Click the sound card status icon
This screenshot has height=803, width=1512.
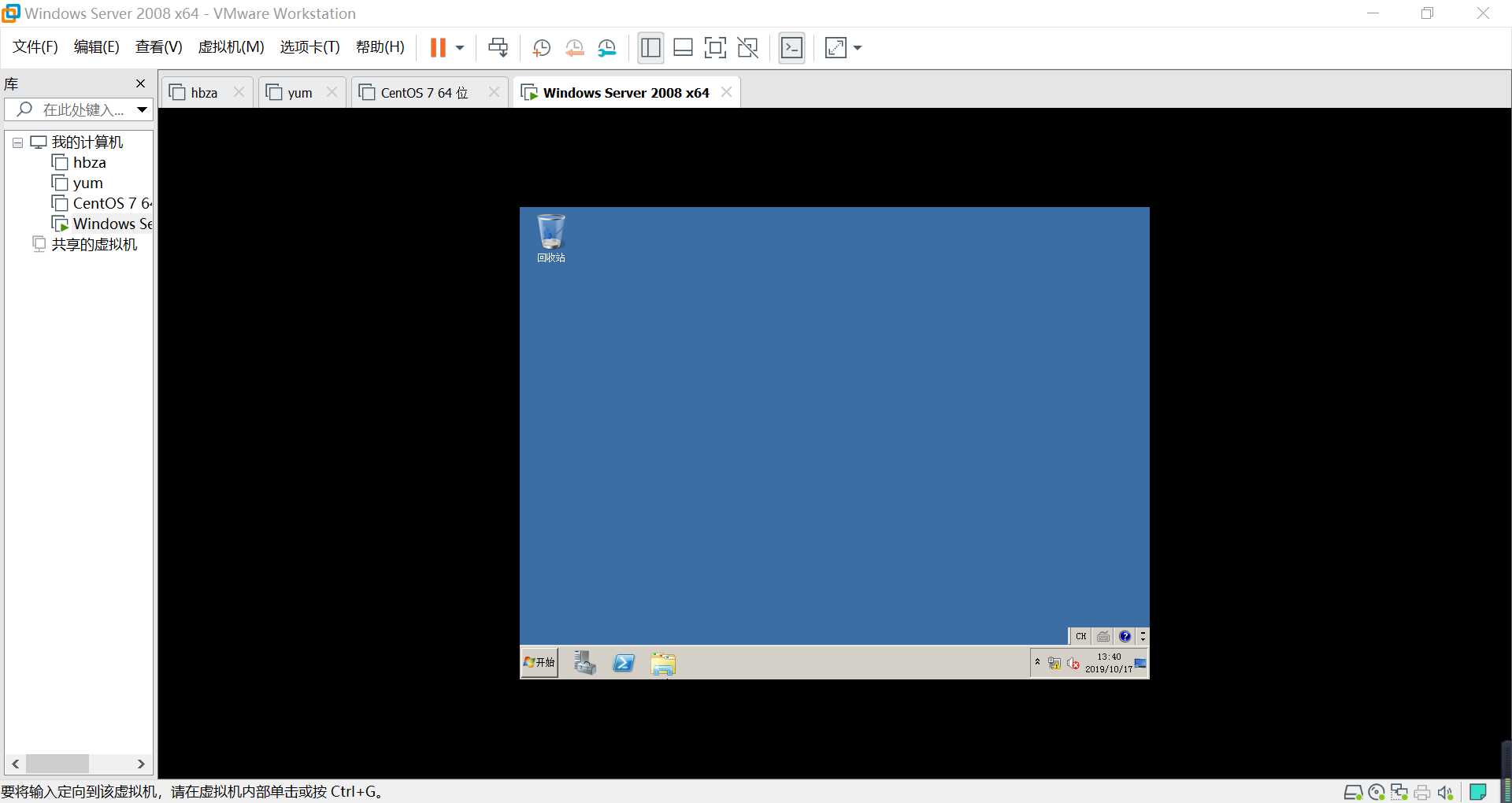click(1445, 792)
